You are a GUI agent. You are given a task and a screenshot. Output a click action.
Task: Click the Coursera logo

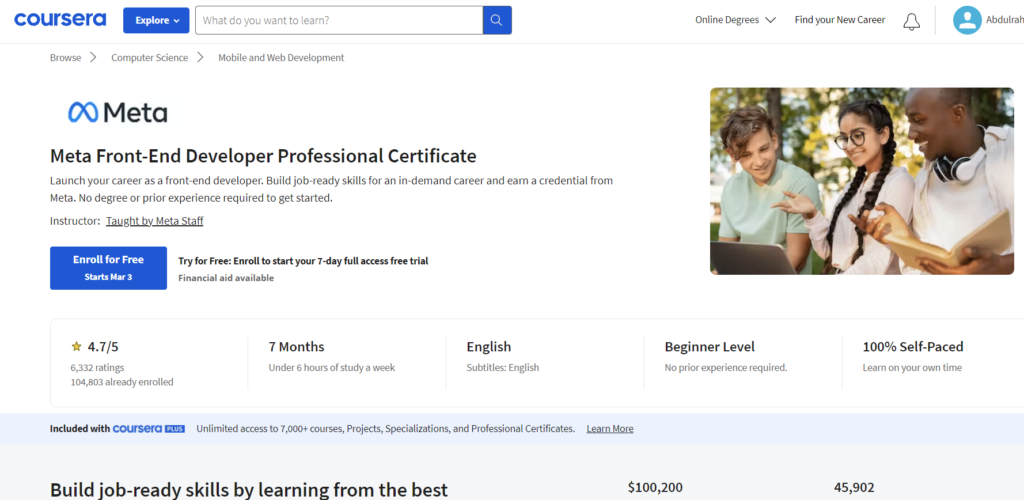coord(60,20)
